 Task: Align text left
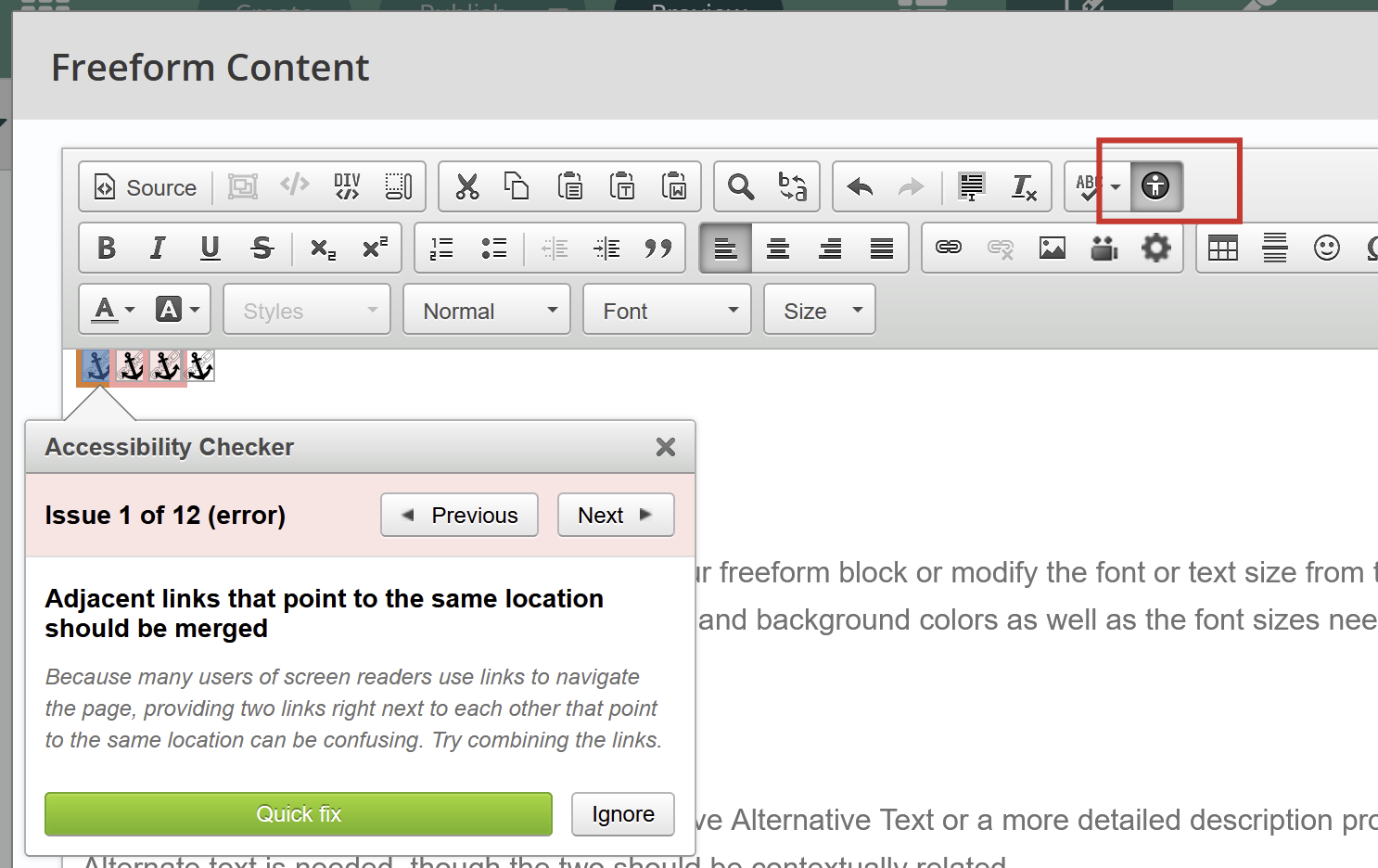point(726,248)
